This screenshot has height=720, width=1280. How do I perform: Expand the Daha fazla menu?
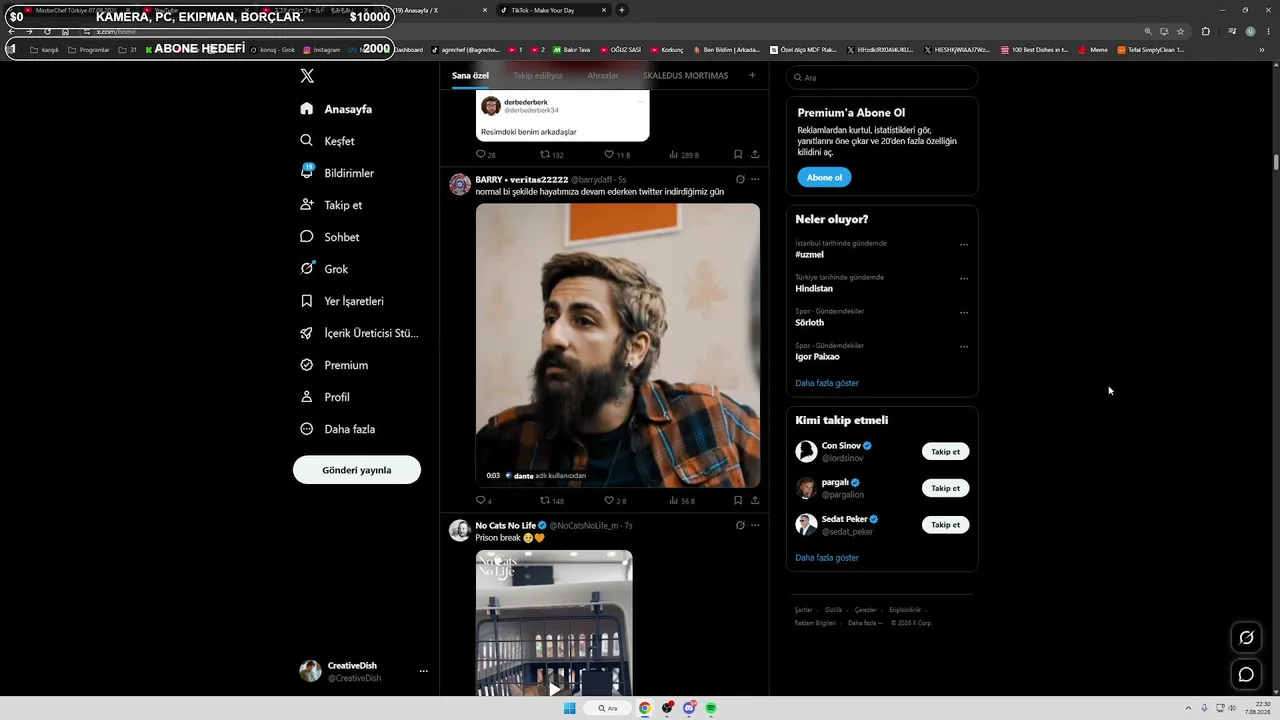point(337,429)
